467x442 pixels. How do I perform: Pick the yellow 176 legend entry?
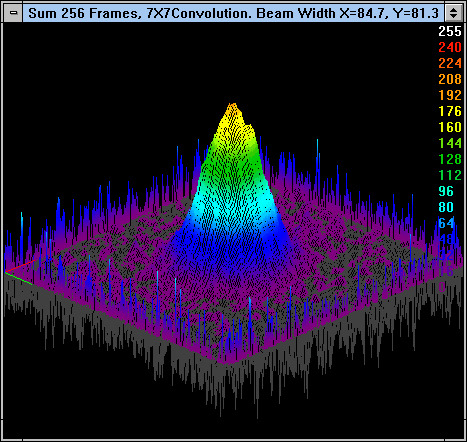[450, 111]
